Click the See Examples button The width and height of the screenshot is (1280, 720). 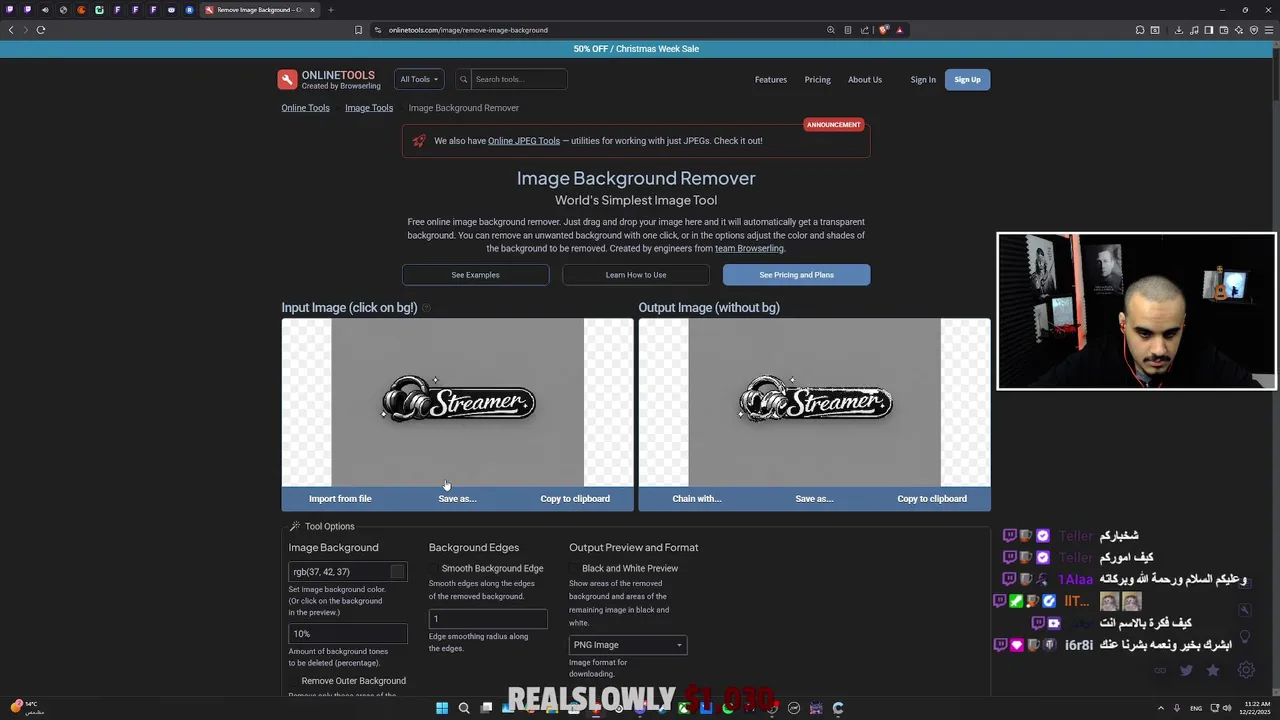point(475,275)
